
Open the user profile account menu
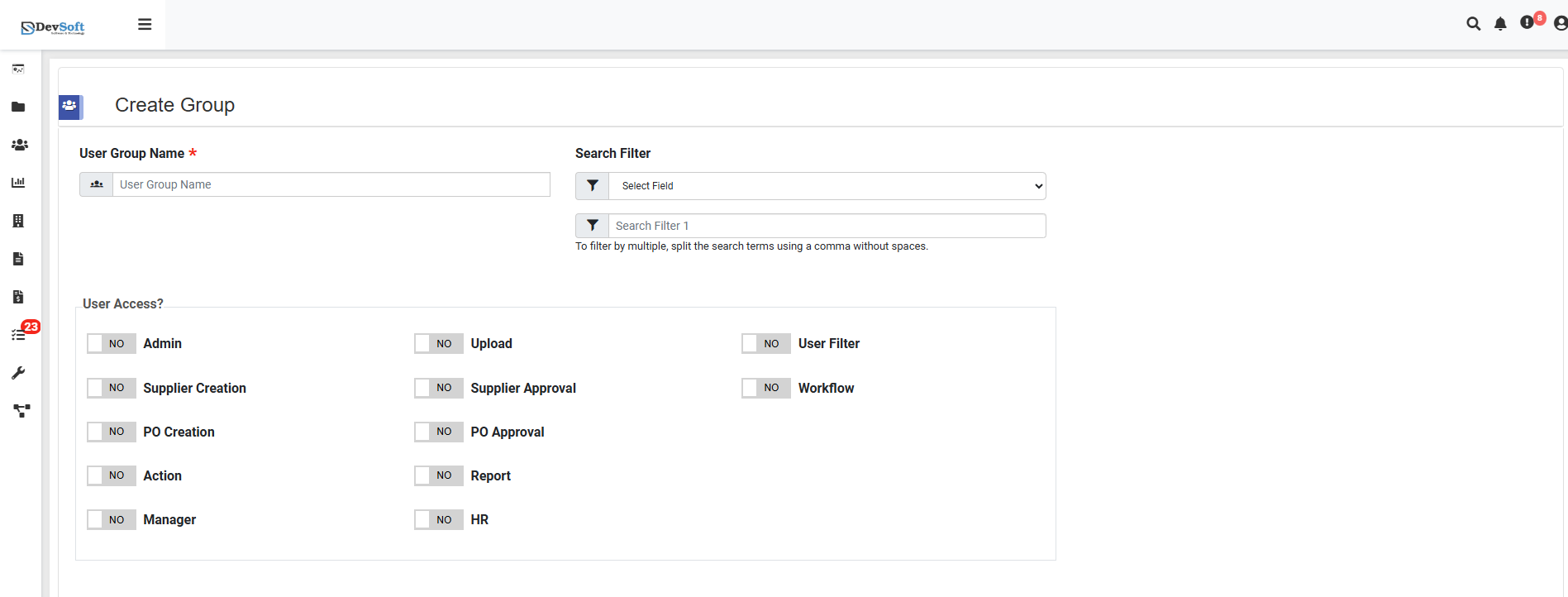1560,24
